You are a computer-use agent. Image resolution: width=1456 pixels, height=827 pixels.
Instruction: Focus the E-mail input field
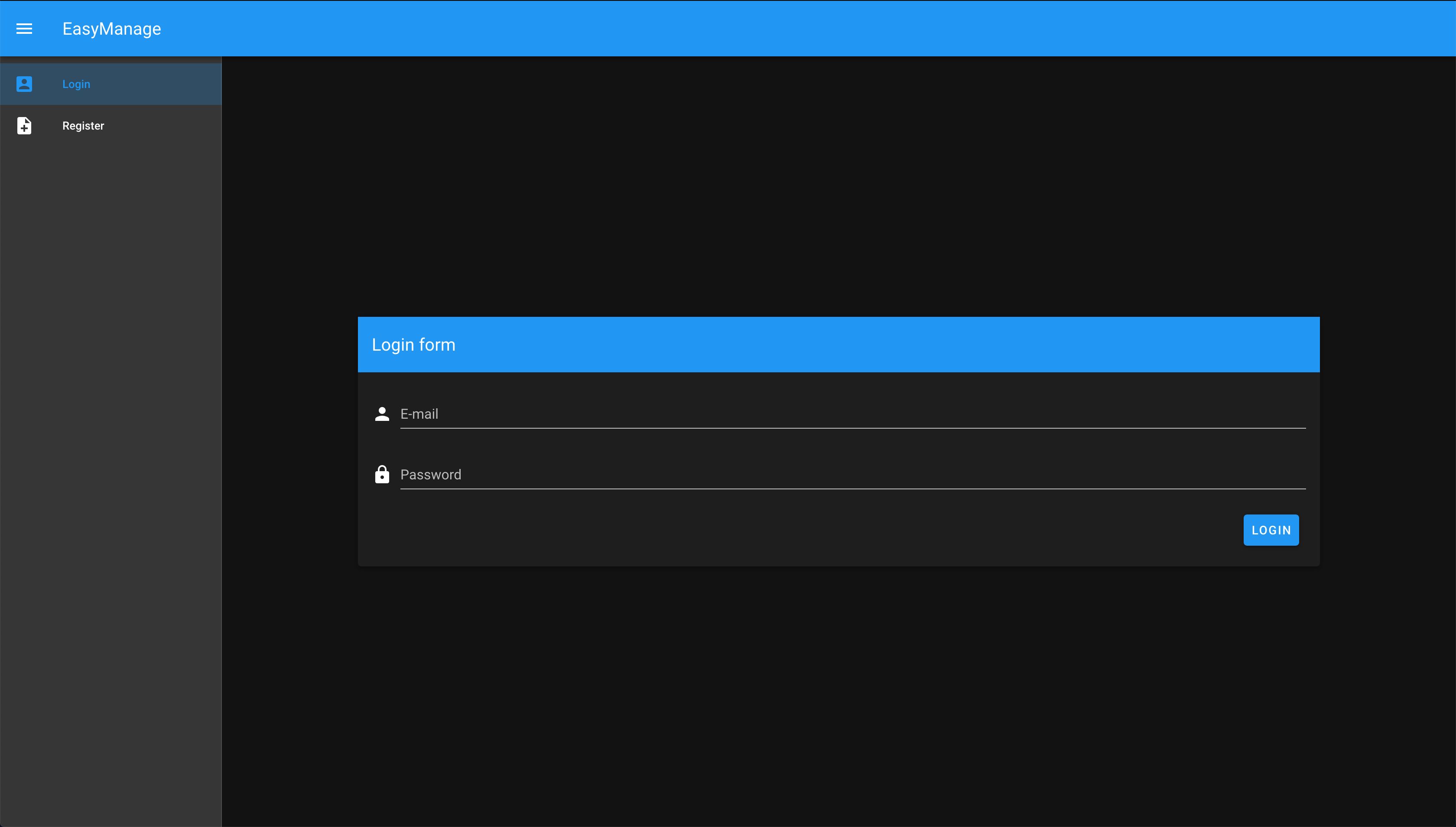click(852, 414)
